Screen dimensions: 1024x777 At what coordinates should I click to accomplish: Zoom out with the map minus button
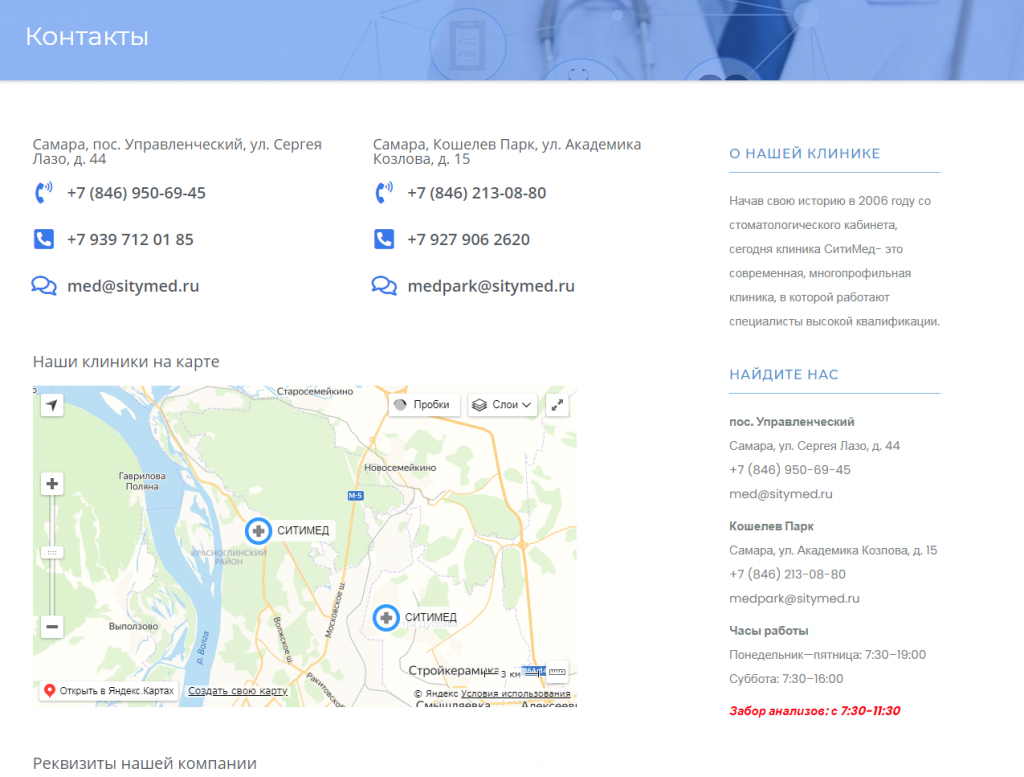[52, 627]
